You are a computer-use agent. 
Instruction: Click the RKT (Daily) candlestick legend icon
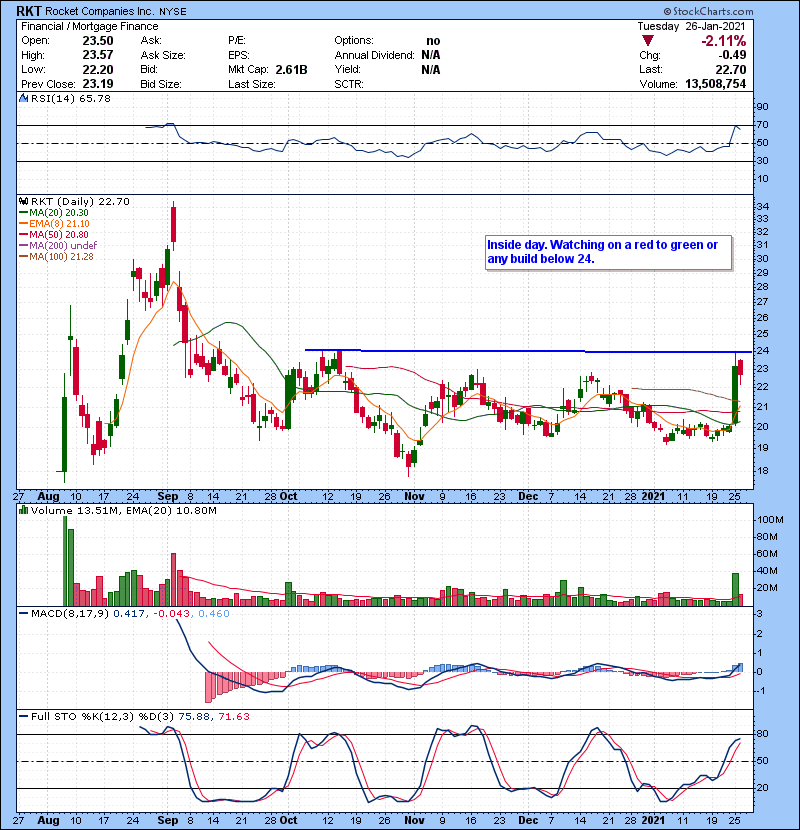pos(23,201)
